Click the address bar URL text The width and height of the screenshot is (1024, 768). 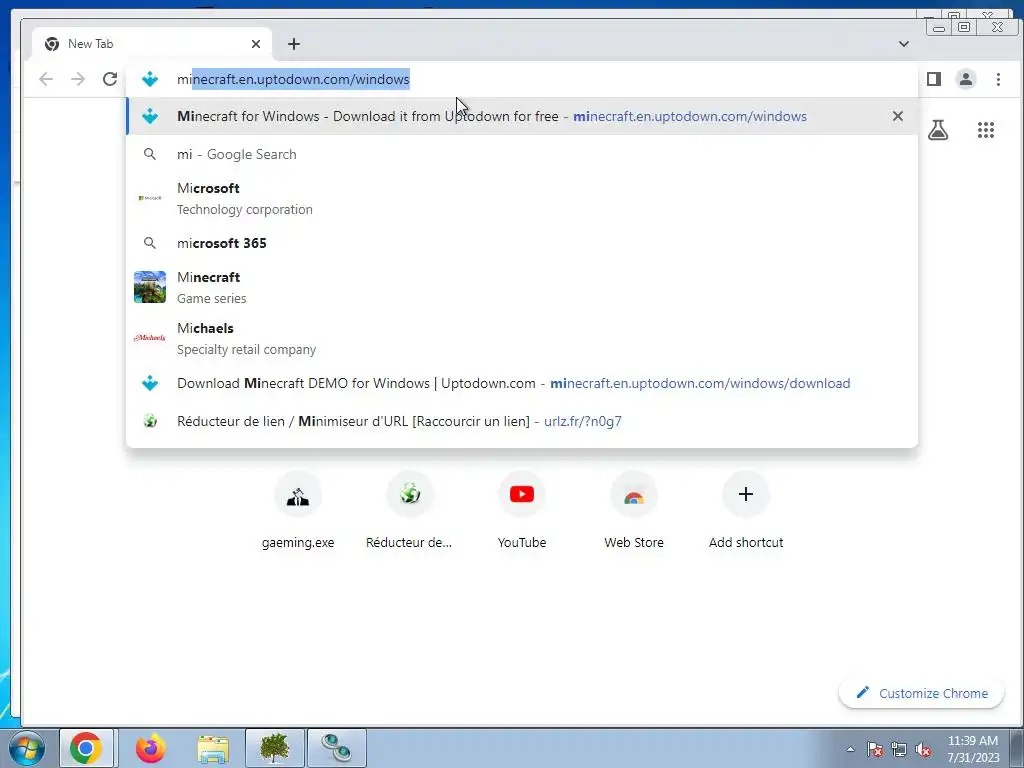point(293,79)
